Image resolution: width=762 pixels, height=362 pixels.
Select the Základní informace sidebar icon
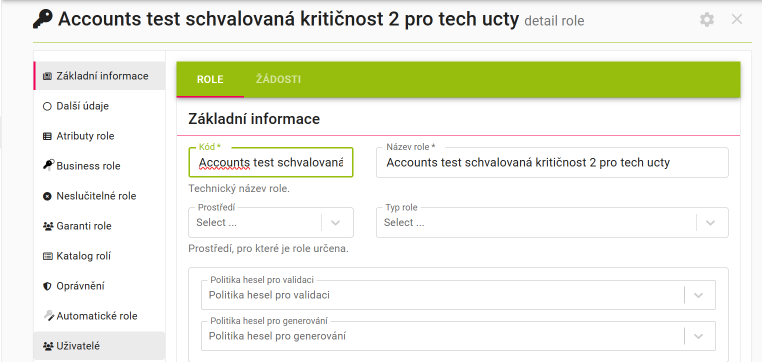coord(47,76)
